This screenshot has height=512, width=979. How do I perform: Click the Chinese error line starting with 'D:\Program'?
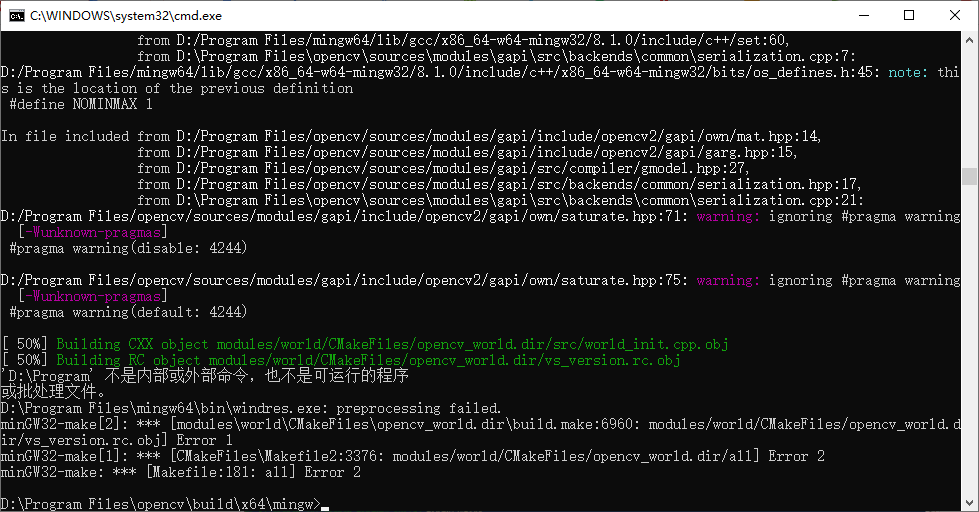coord(205,376)
